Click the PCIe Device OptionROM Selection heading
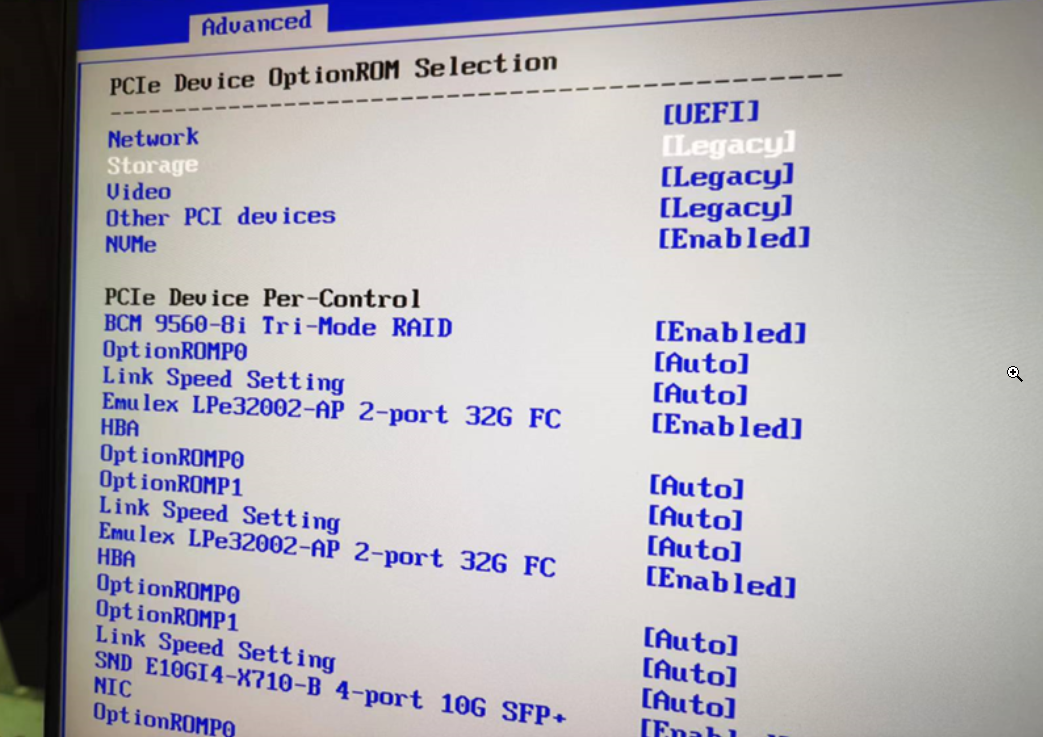Image resolution: width=1043 pixels, height=737 pixels. [x=332, y=74]
